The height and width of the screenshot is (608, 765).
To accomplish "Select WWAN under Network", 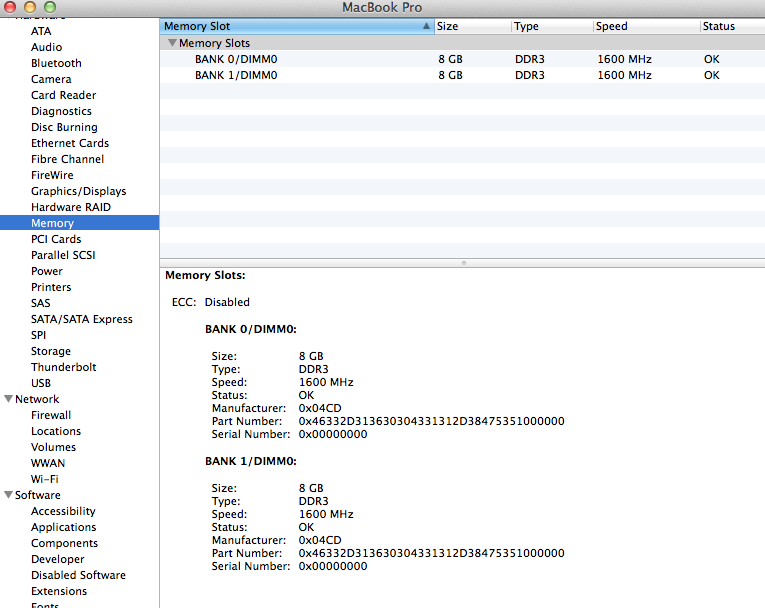I will [x=48, y=464].
